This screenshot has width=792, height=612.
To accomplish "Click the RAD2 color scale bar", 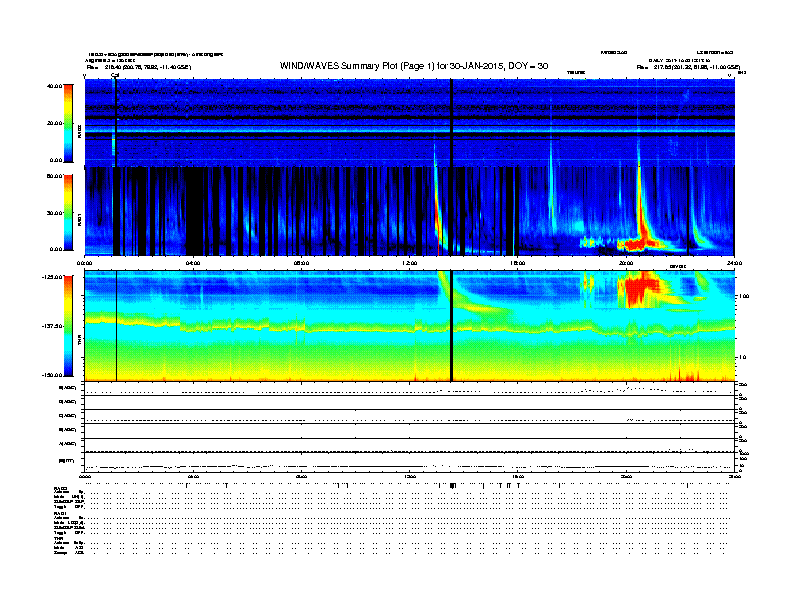I will point(68,123).
